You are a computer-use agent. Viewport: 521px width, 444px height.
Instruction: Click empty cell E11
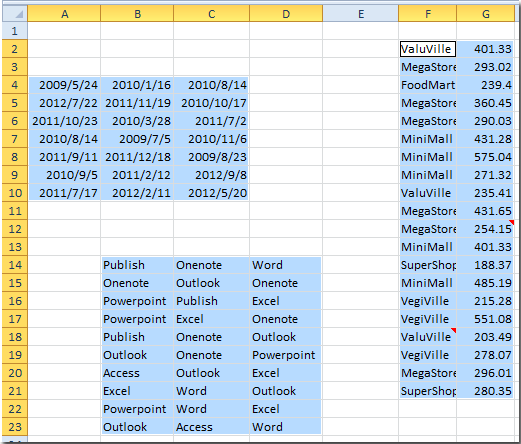pos(361,211)
